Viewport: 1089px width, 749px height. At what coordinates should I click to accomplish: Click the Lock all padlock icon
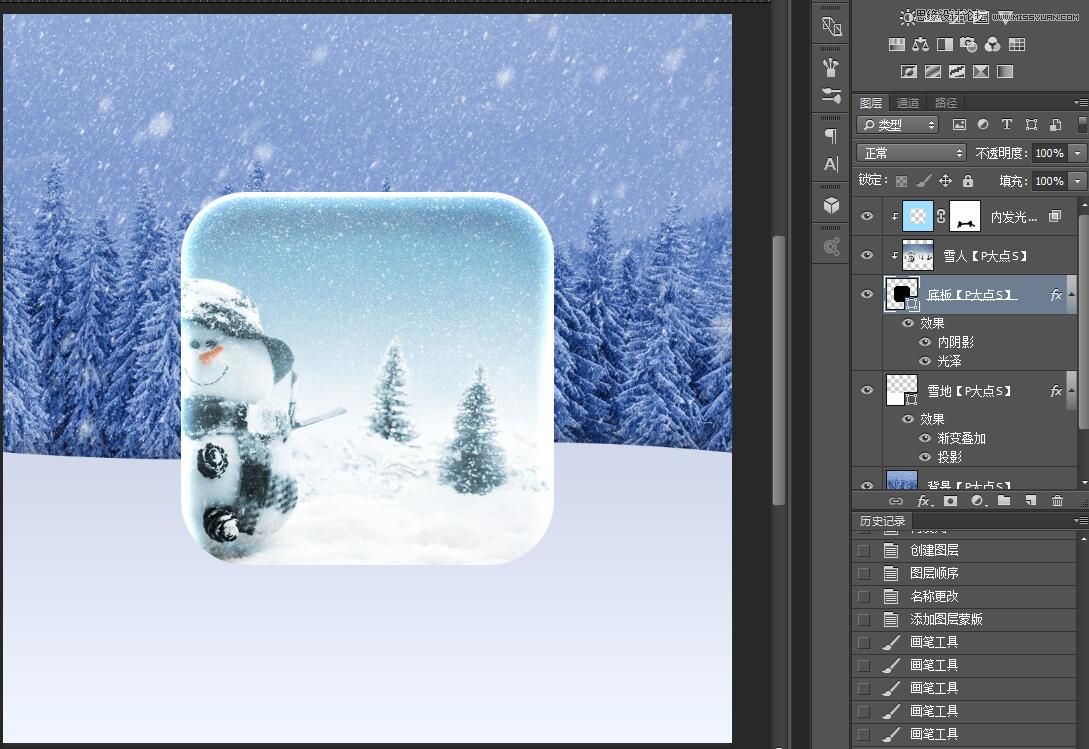967,181
